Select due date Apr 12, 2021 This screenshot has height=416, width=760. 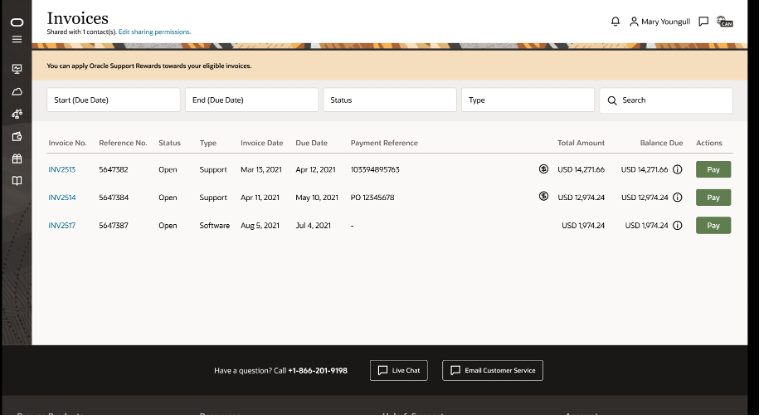point(316,170)
